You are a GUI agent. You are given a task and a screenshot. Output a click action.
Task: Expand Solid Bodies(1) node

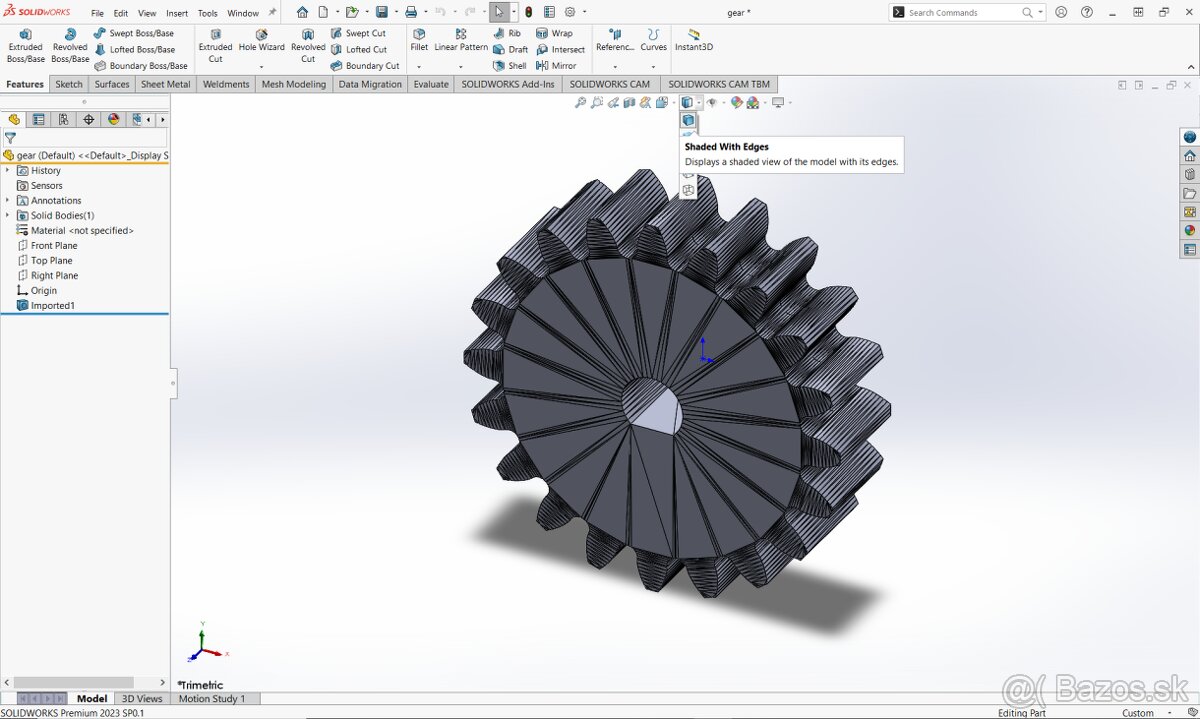coord(8,215)
